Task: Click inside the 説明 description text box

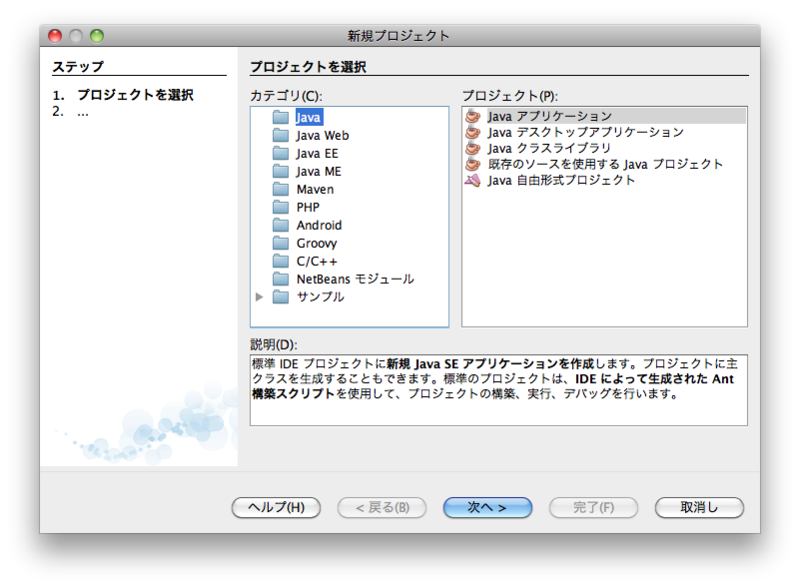Action: pyautogui.click(x=498, y=390)
